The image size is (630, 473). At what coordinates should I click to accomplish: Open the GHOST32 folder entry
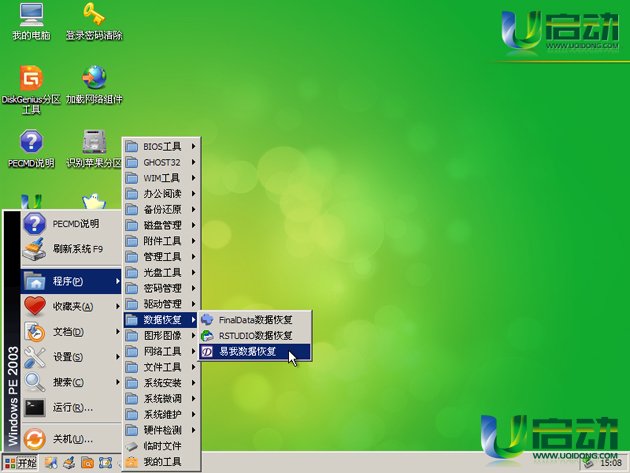coord(161,162)
